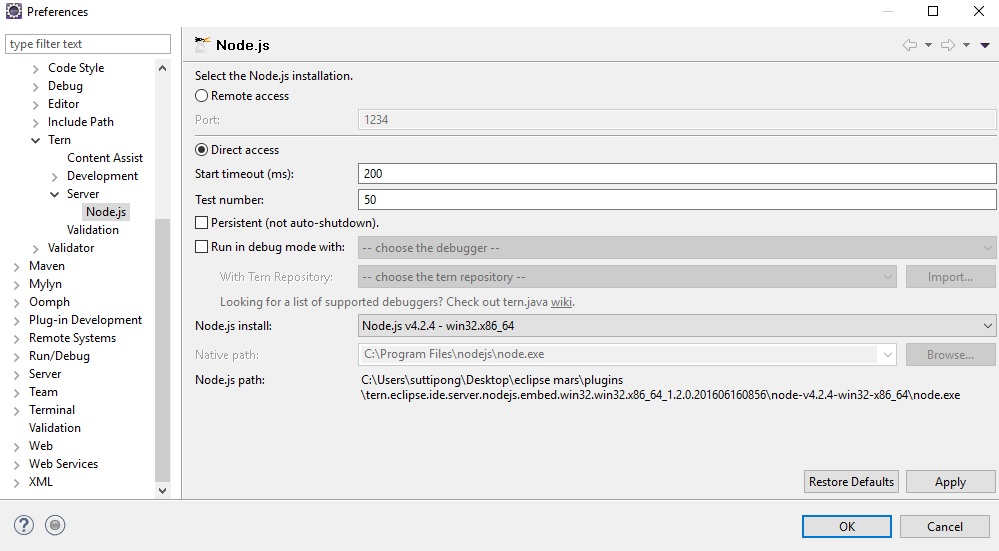The width and height of the screenshot is (999, 551).
Task: Confirm with the OK button
Action: pyautogui.click(x=847, y=526)
